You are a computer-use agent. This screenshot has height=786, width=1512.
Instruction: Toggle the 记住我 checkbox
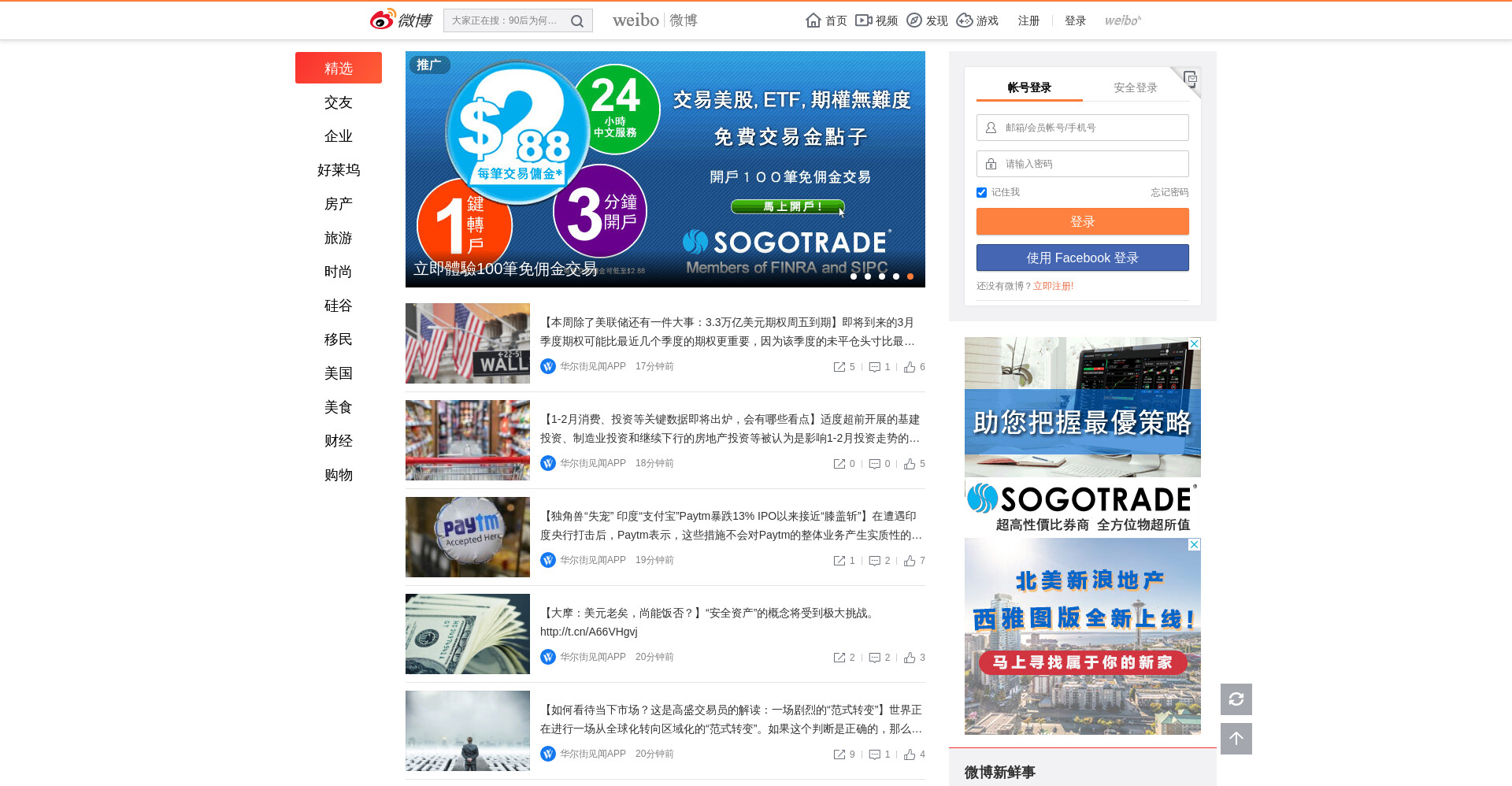tap(981, 192)
